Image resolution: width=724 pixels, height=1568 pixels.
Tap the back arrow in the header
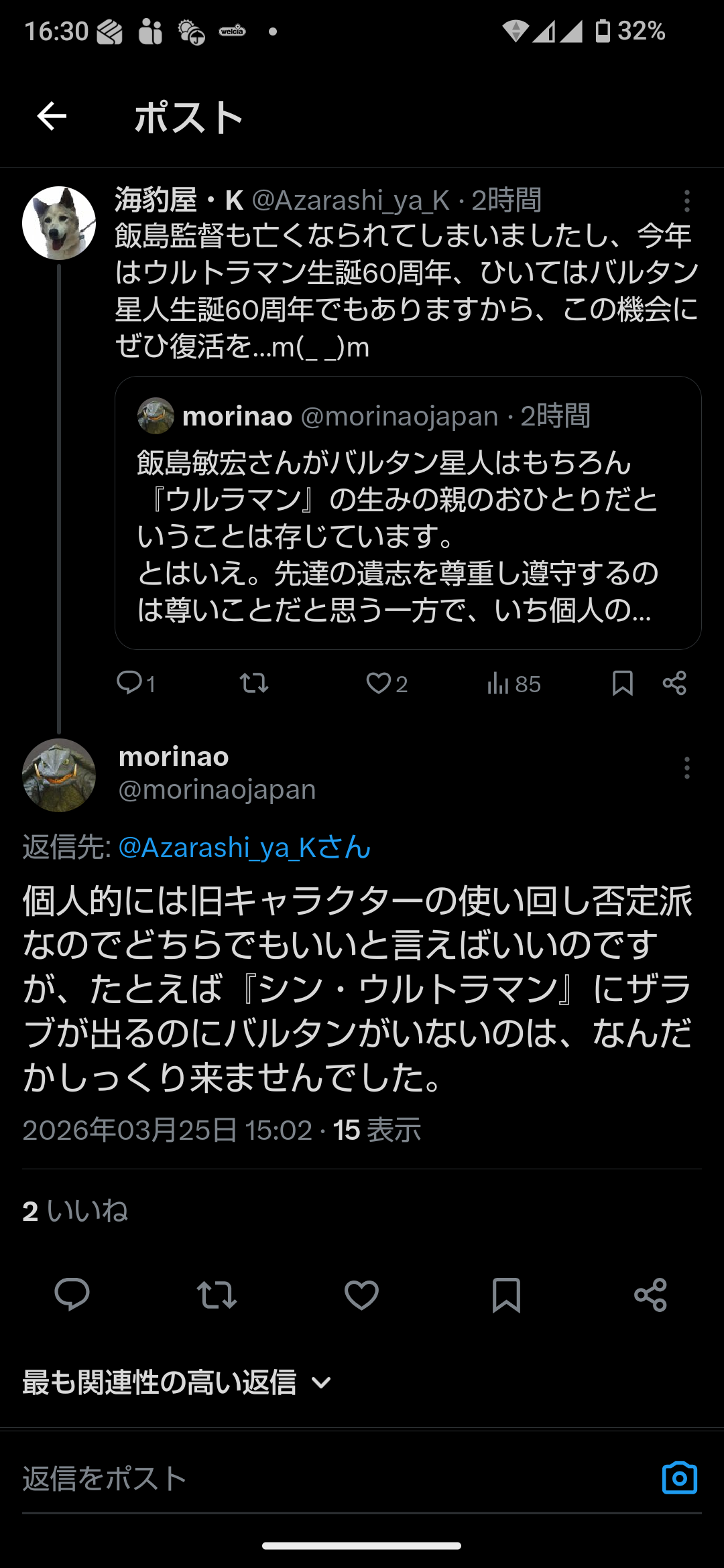(52, 117)
